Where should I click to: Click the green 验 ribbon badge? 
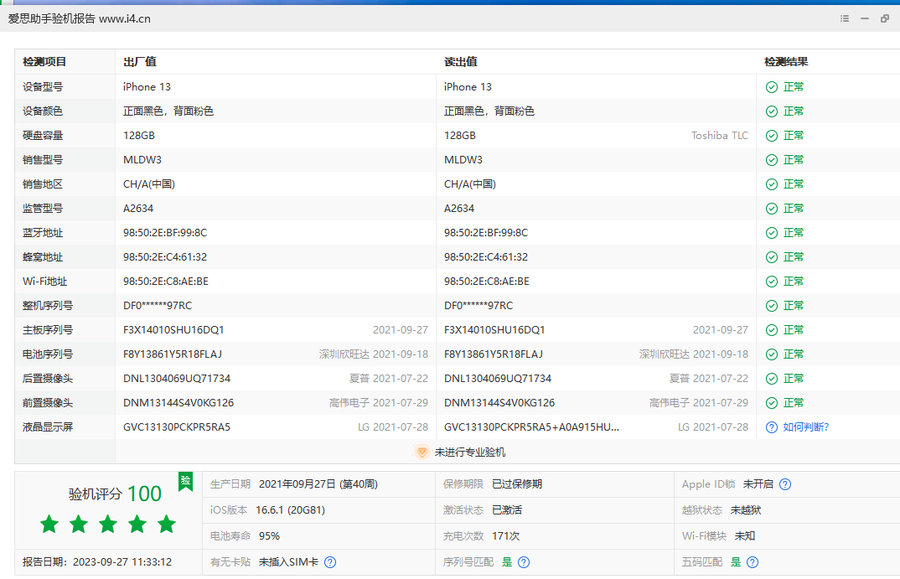pos(185,481)
